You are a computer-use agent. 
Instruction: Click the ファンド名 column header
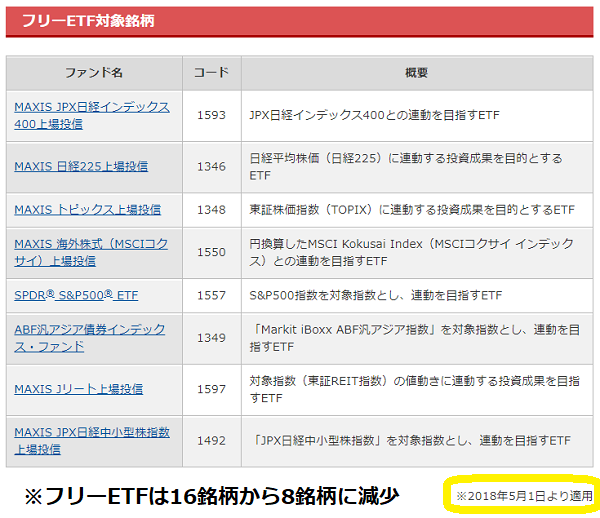click(94, 72)
